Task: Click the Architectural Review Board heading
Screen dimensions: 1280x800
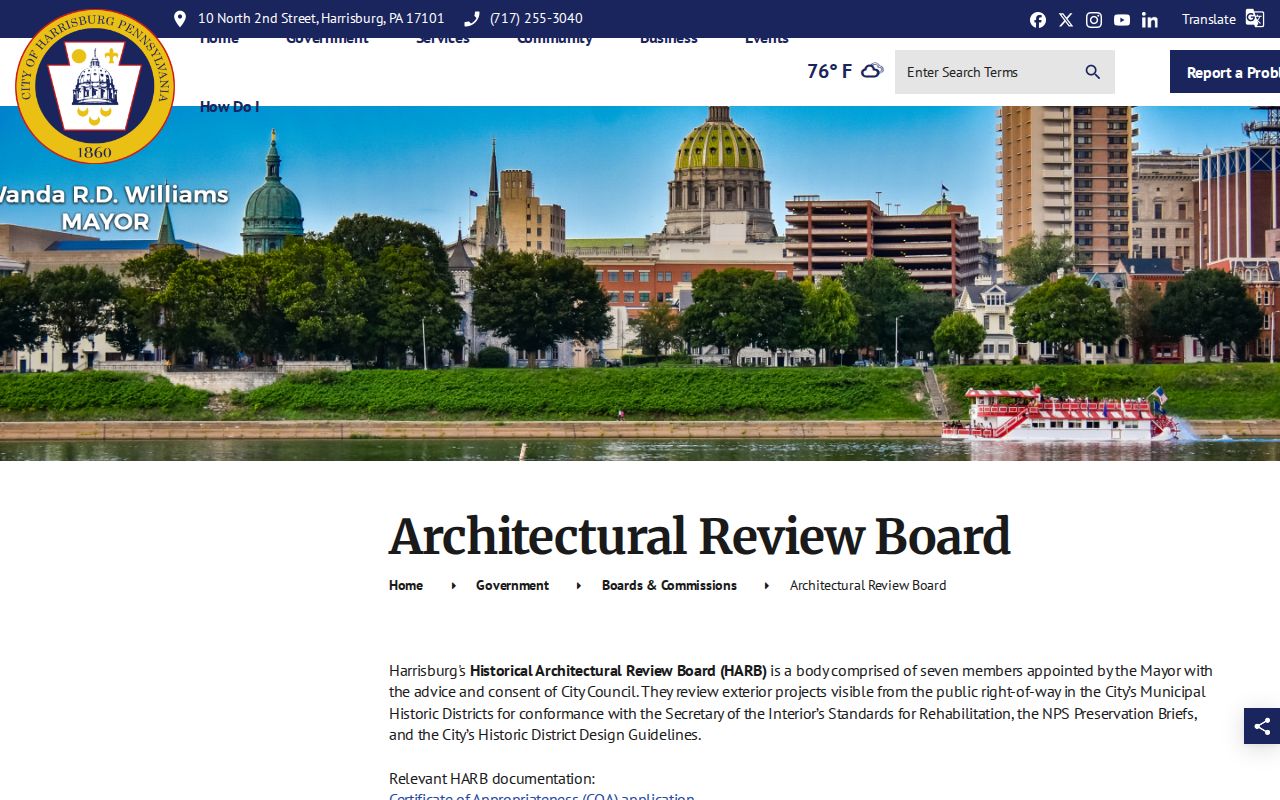Action: (x=699, y=537)
